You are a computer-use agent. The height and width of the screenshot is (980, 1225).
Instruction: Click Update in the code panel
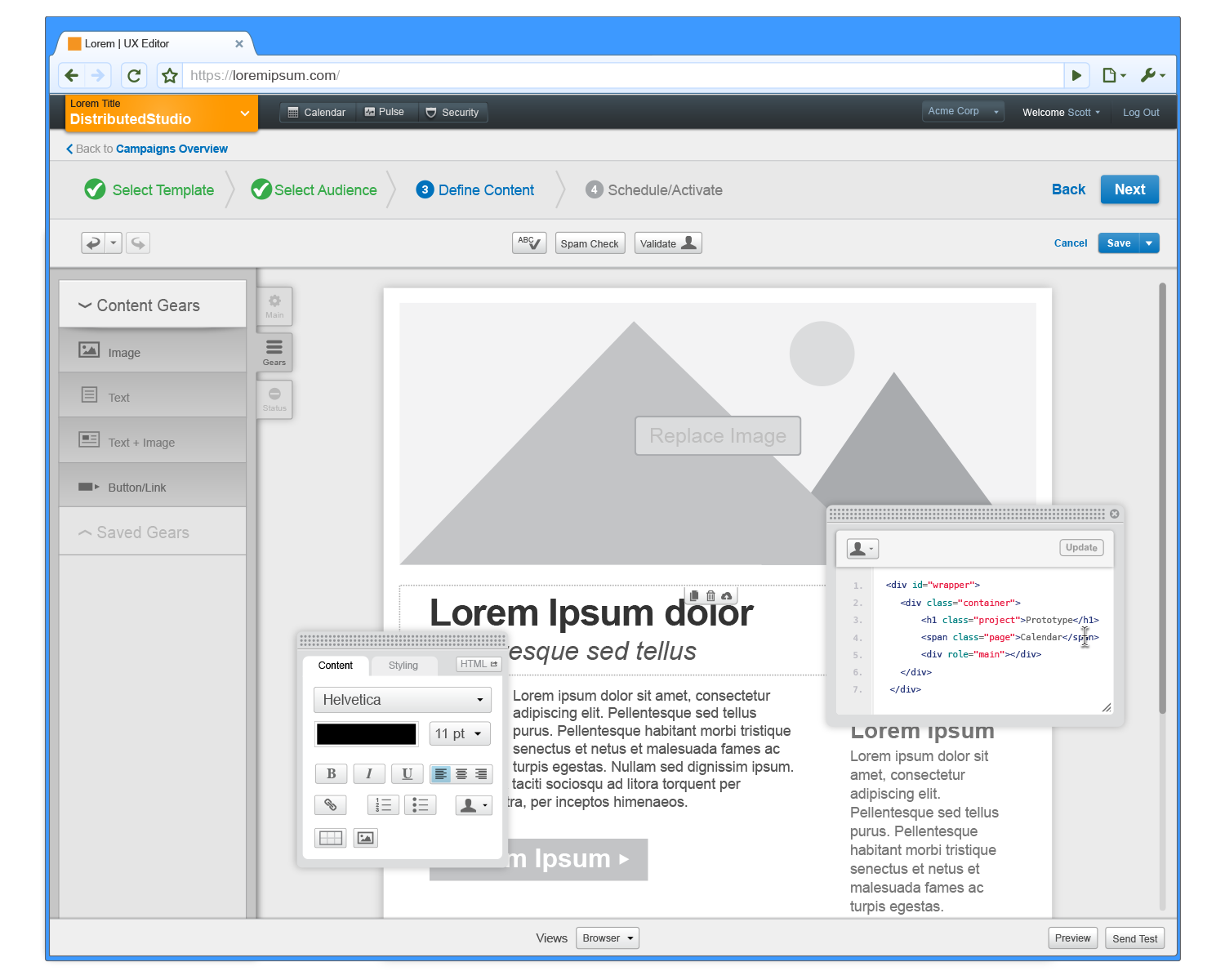pos(1081,548)
